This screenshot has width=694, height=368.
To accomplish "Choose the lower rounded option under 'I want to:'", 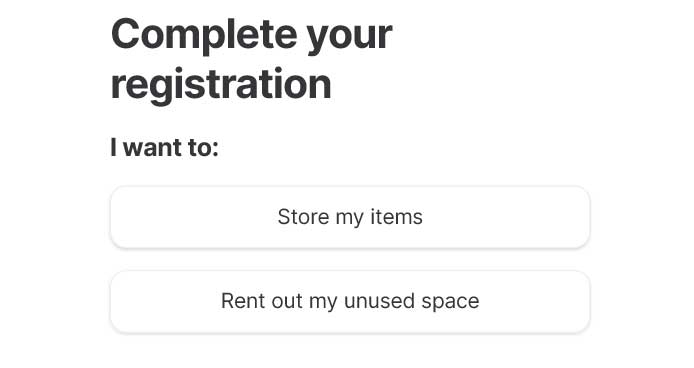I will [350, 302].
